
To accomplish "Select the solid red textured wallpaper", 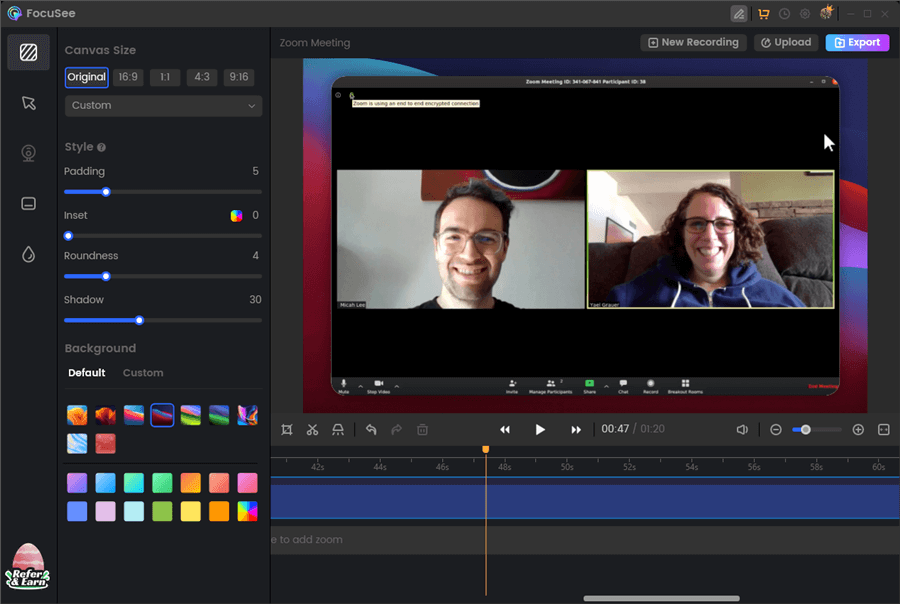I will click(x=105, y=443).
